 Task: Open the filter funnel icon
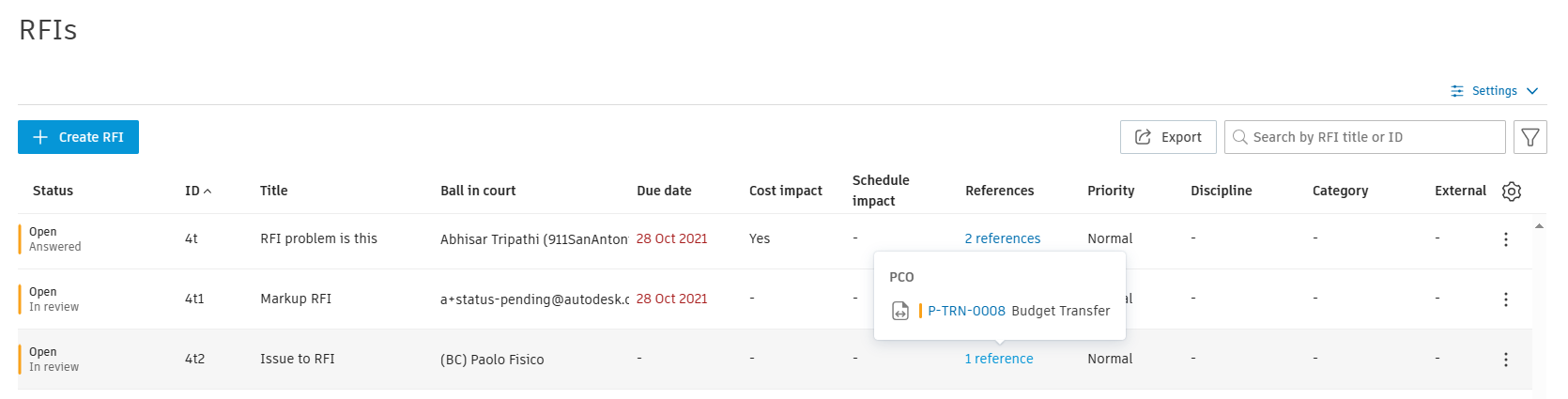[1530, 137]
